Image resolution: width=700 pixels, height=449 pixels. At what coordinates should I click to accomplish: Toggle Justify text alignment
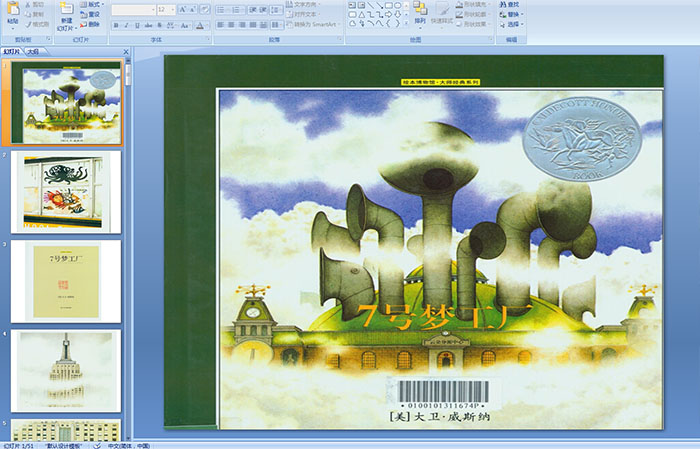[253, 25]
